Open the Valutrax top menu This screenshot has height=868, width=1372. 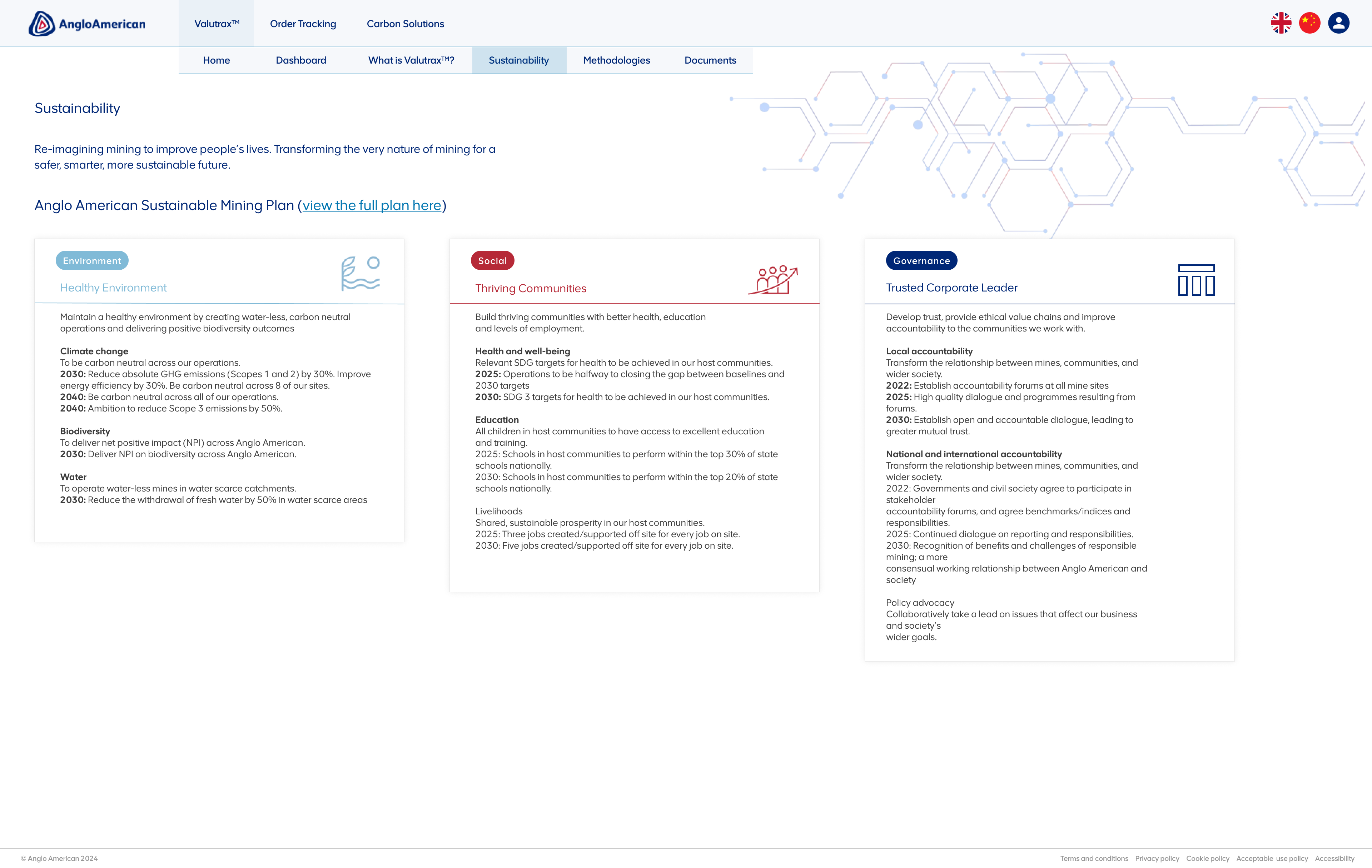pos(217,24)
